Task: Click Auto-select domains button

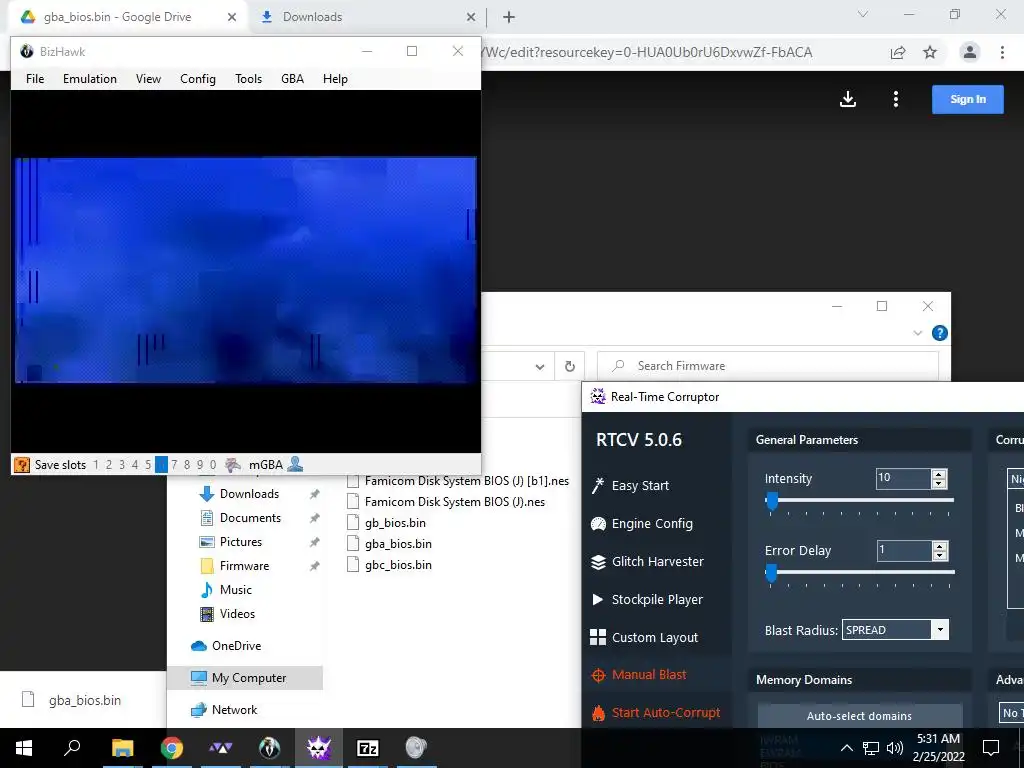Action: (x=859, y=716)
